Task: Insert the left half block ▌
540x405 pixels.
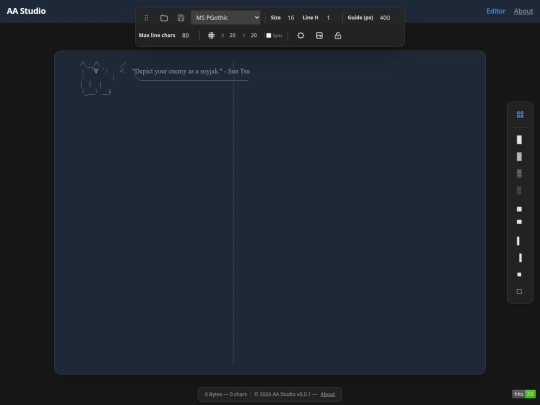Action: coord(518,241)
